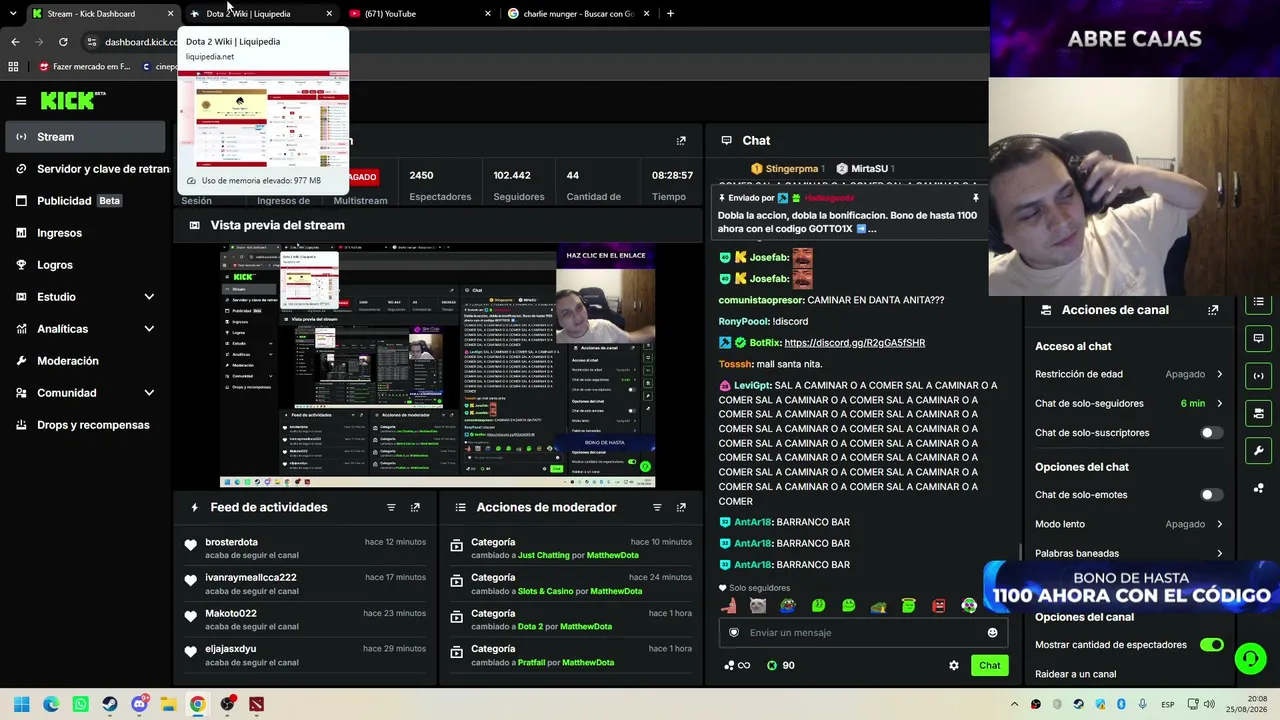Viewport: 1280px width, 720px height.
Task: Open the broadcast signal panel in right sidebar
Action: coord(1258,376)
